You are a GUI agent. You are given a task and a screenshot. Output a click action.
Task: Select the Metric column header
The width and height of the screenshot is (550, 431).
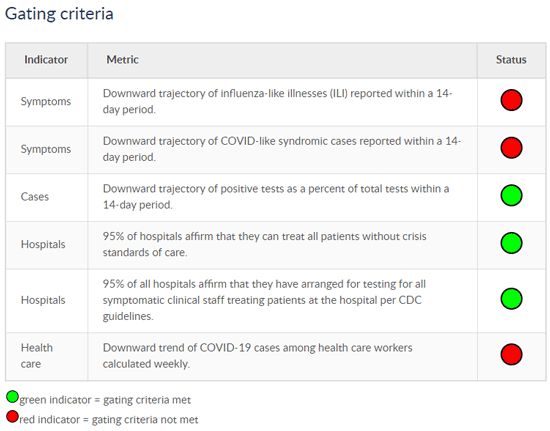click(122, 60)
